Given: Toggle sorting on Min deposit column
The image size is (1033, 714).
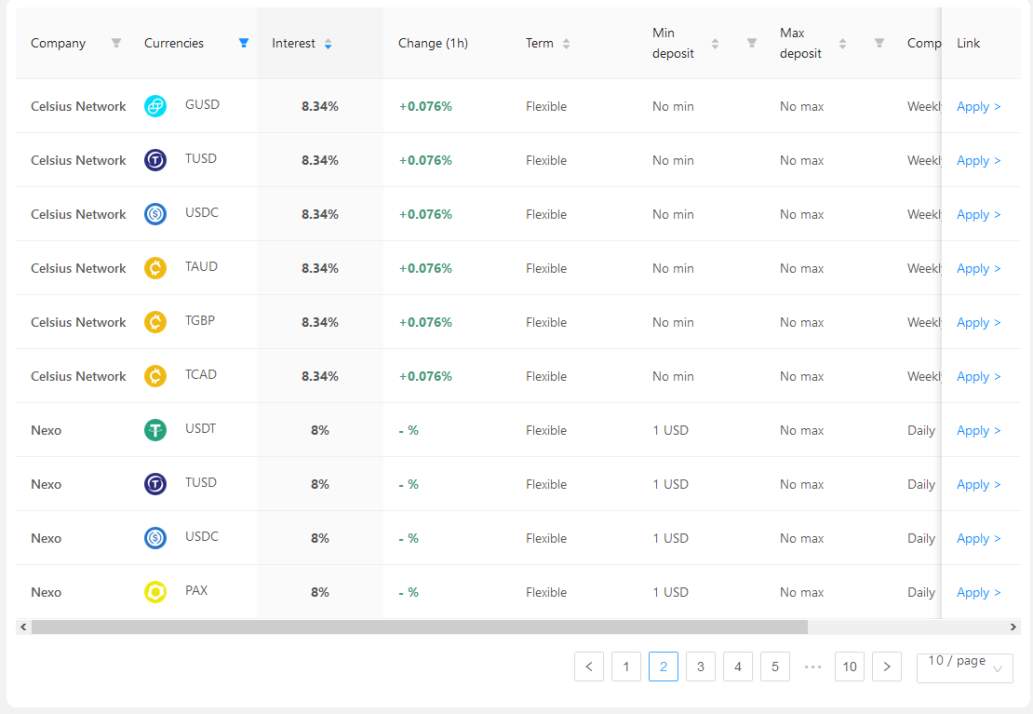Looking at the screenshot, I should pos(715,43).
